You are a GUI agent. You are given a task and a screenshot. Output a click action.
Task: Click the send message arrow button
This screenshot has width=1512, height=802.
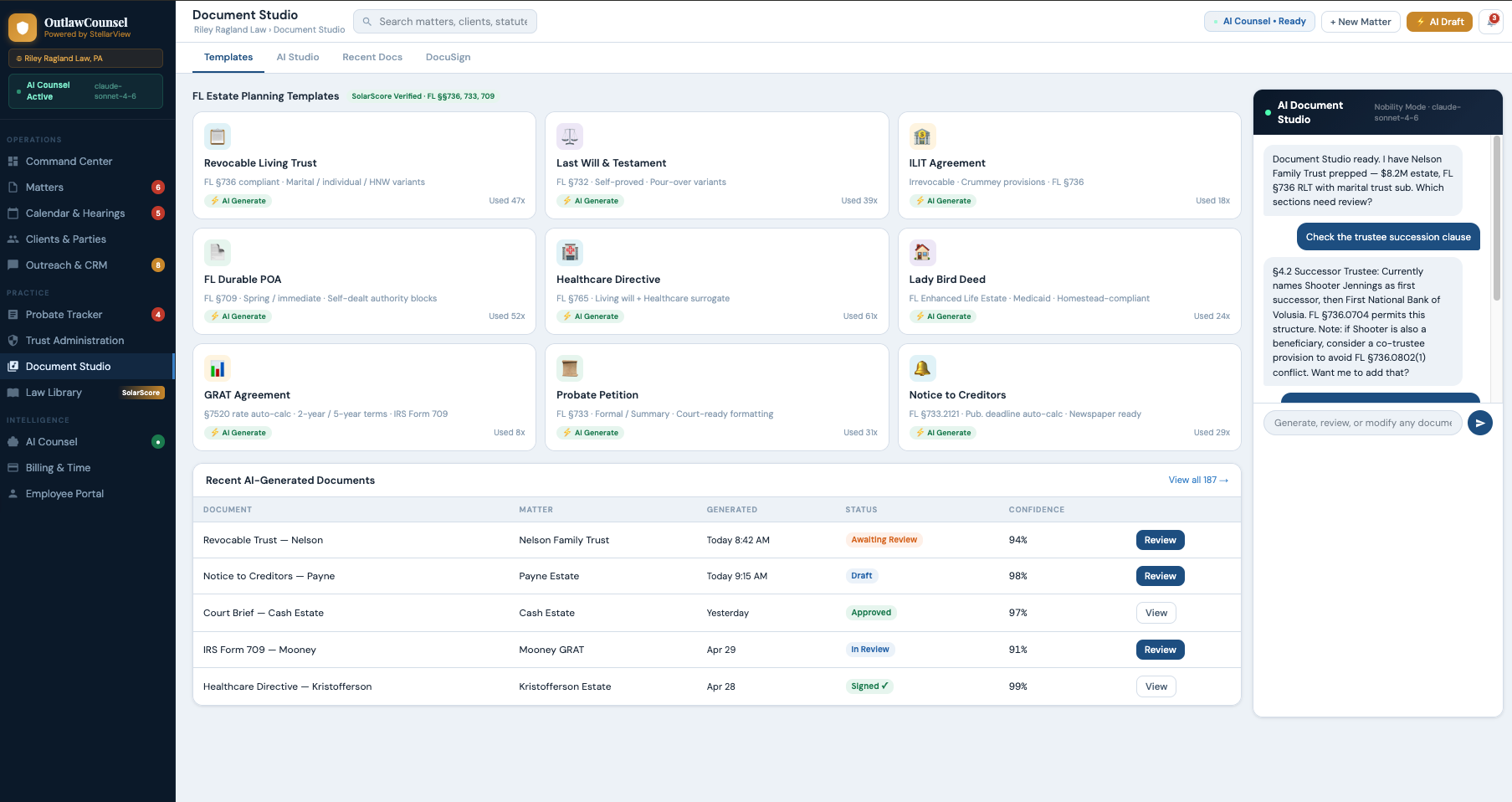point(1479,423)
